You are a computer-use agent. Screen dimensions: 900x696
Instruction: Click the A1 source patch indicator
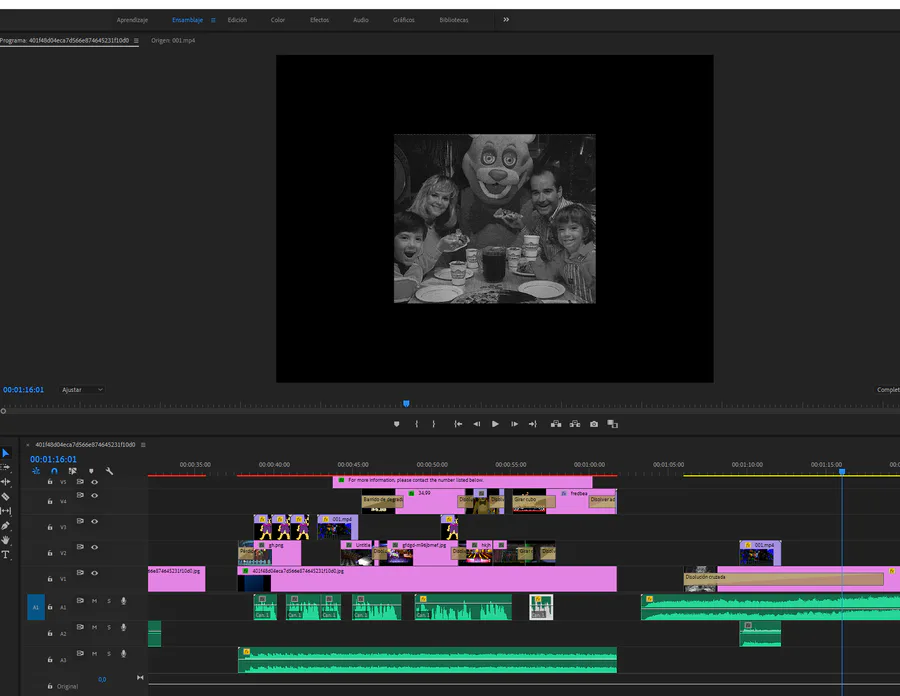(x=36, y=607)
